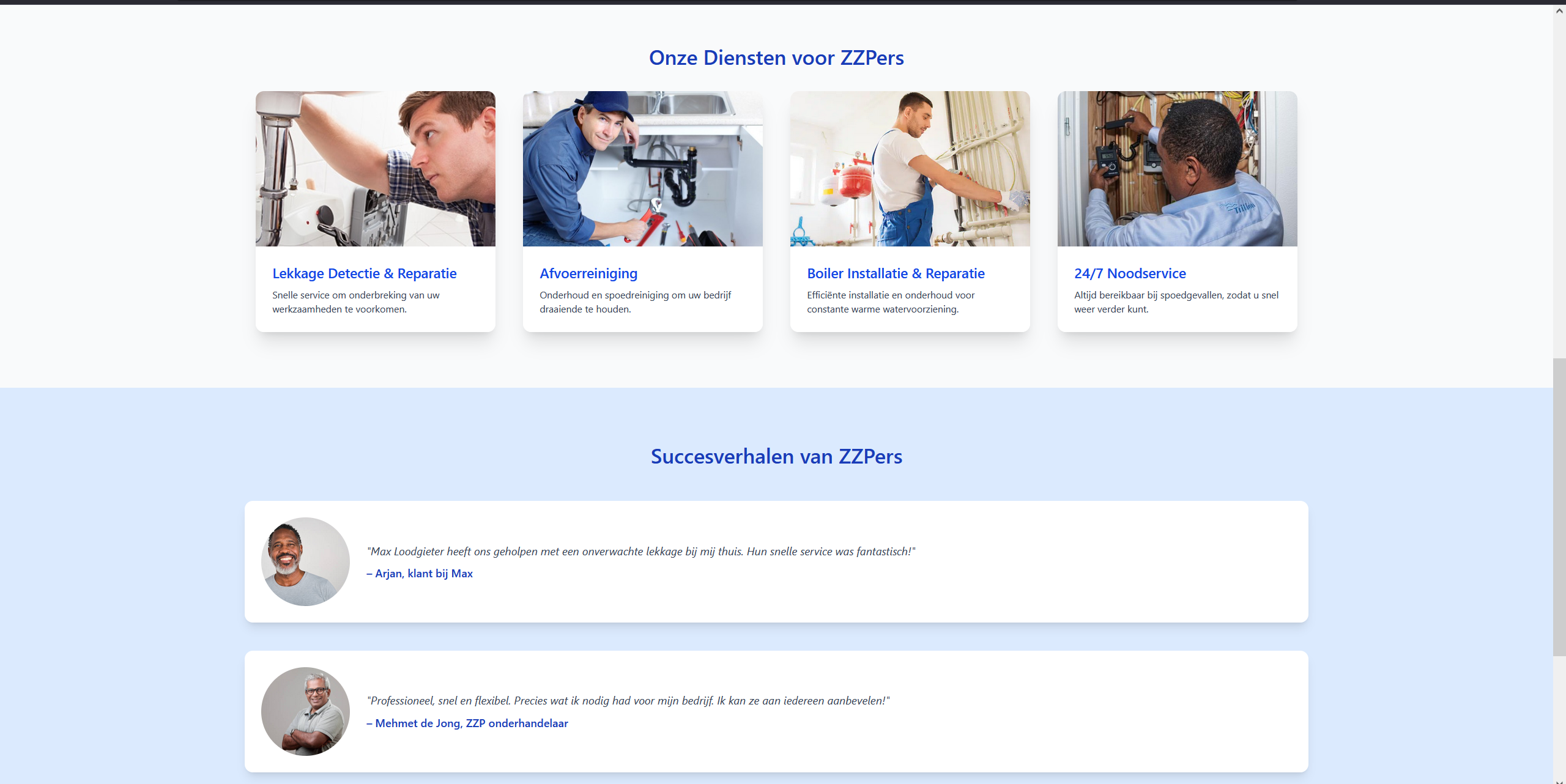Open the Boiler Installatie & Reparatie heading
Image resolution: width=1566 pixels, height=784 pixels.
click(x=896, y=273)
